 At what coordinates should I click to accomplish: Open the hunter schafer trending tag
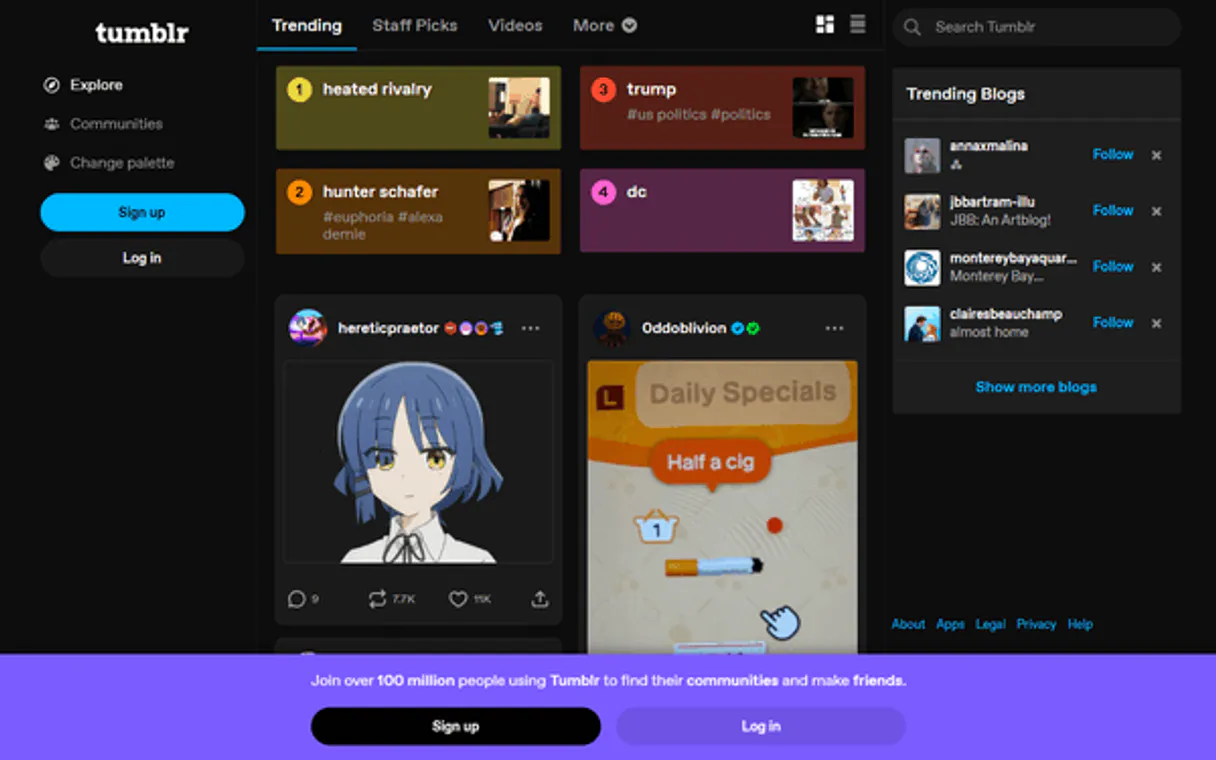click(418, 211)
